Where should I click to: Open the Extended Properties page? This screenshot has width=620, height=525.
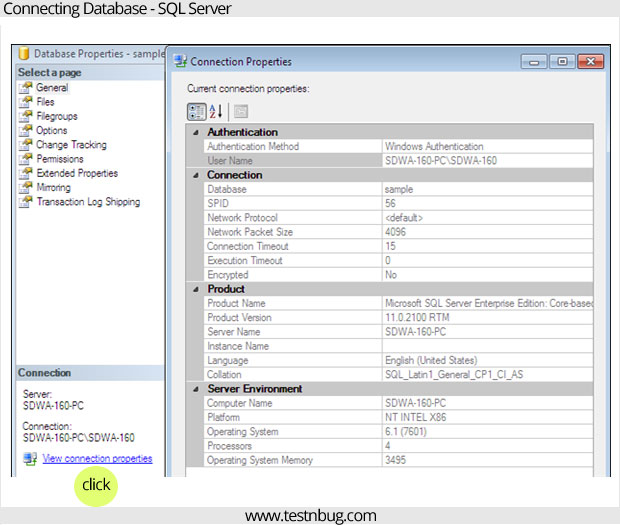[x=77, y=173]
